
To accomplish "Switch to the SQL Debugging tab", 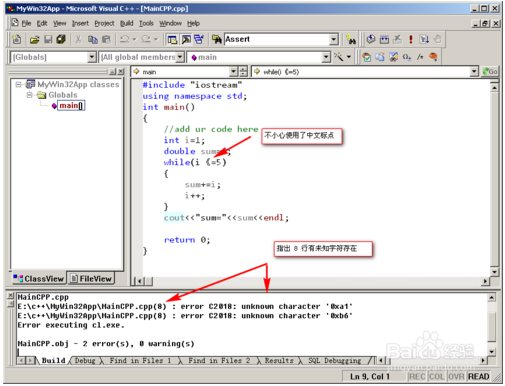I will point(335,360).
